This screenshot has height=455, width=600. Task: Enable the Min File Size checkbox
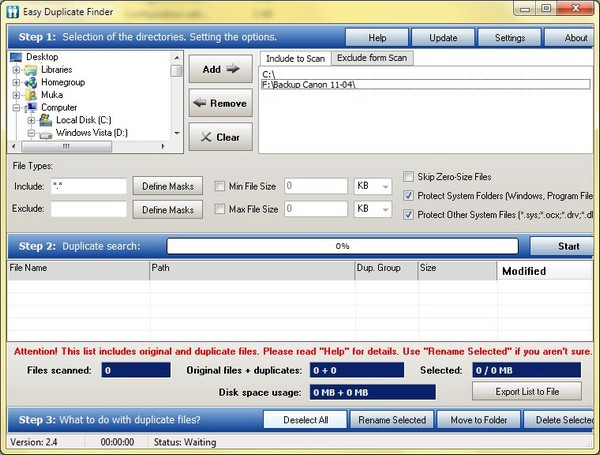[x=221, y=185]
